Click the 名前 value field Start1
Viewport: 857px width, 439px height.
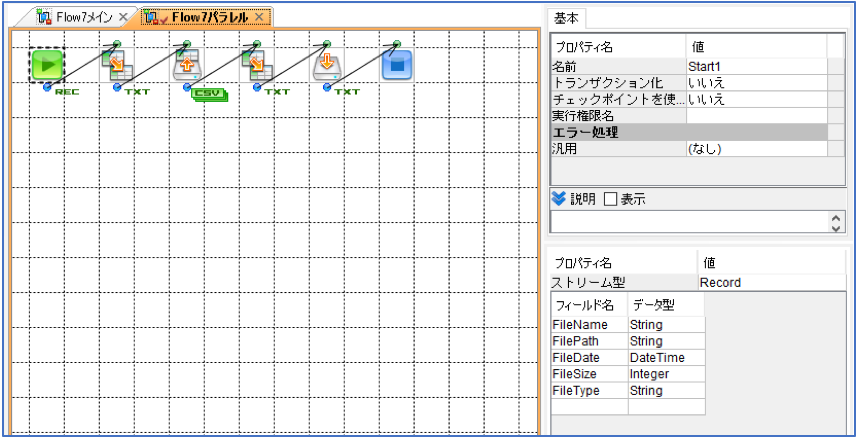tap(757, 67)
